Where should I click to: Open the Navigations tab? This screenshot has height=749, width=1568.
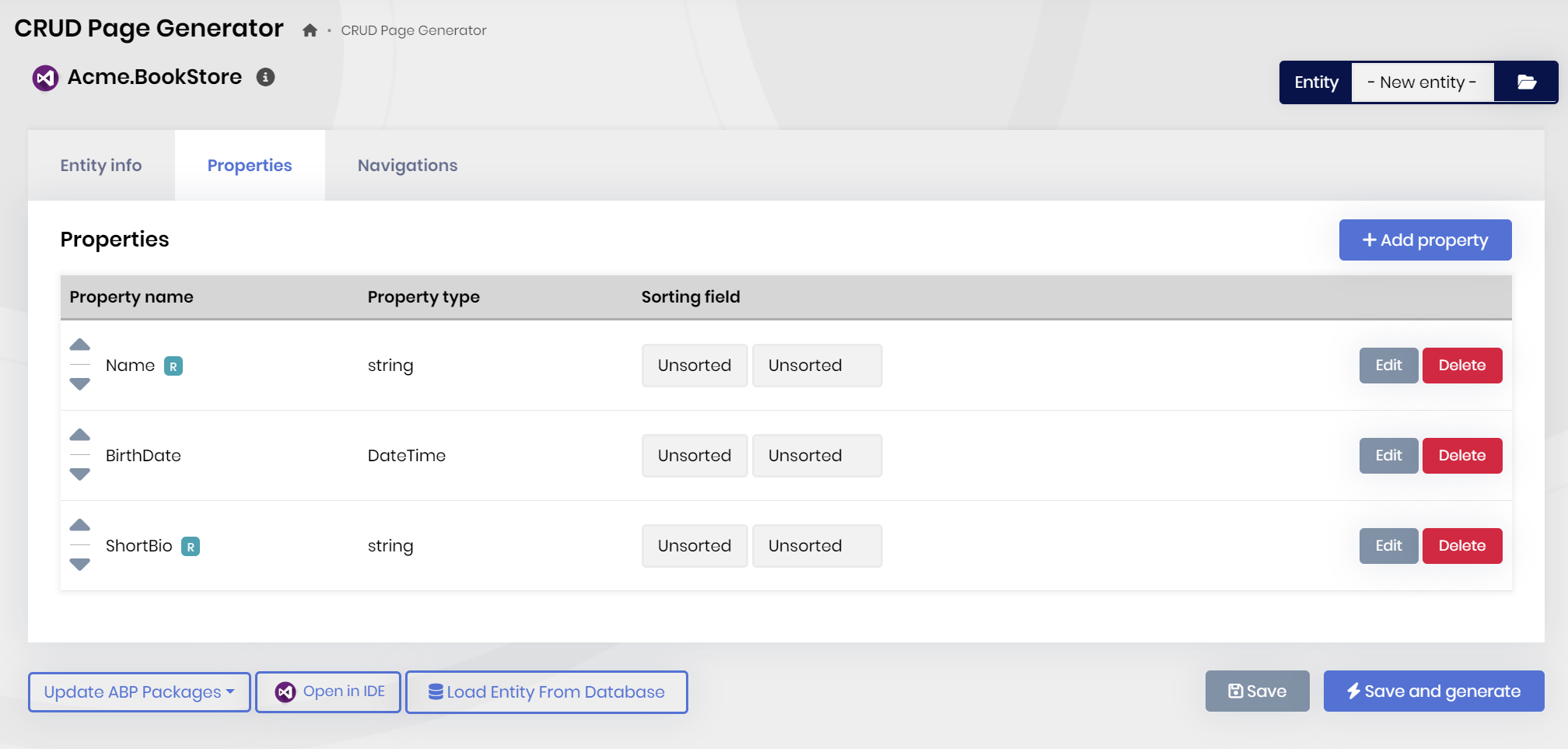point(408,166)
